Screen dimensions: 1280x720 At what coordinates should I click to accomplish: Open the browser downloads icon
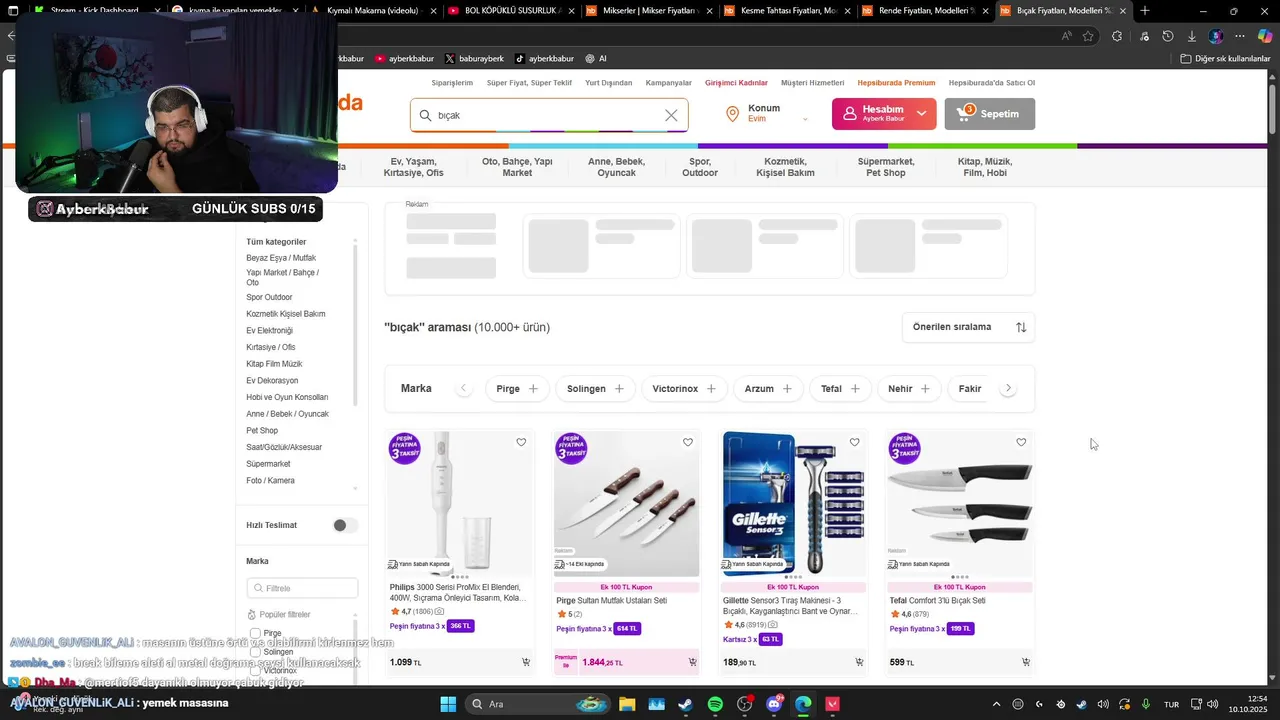coord(1191,36)
